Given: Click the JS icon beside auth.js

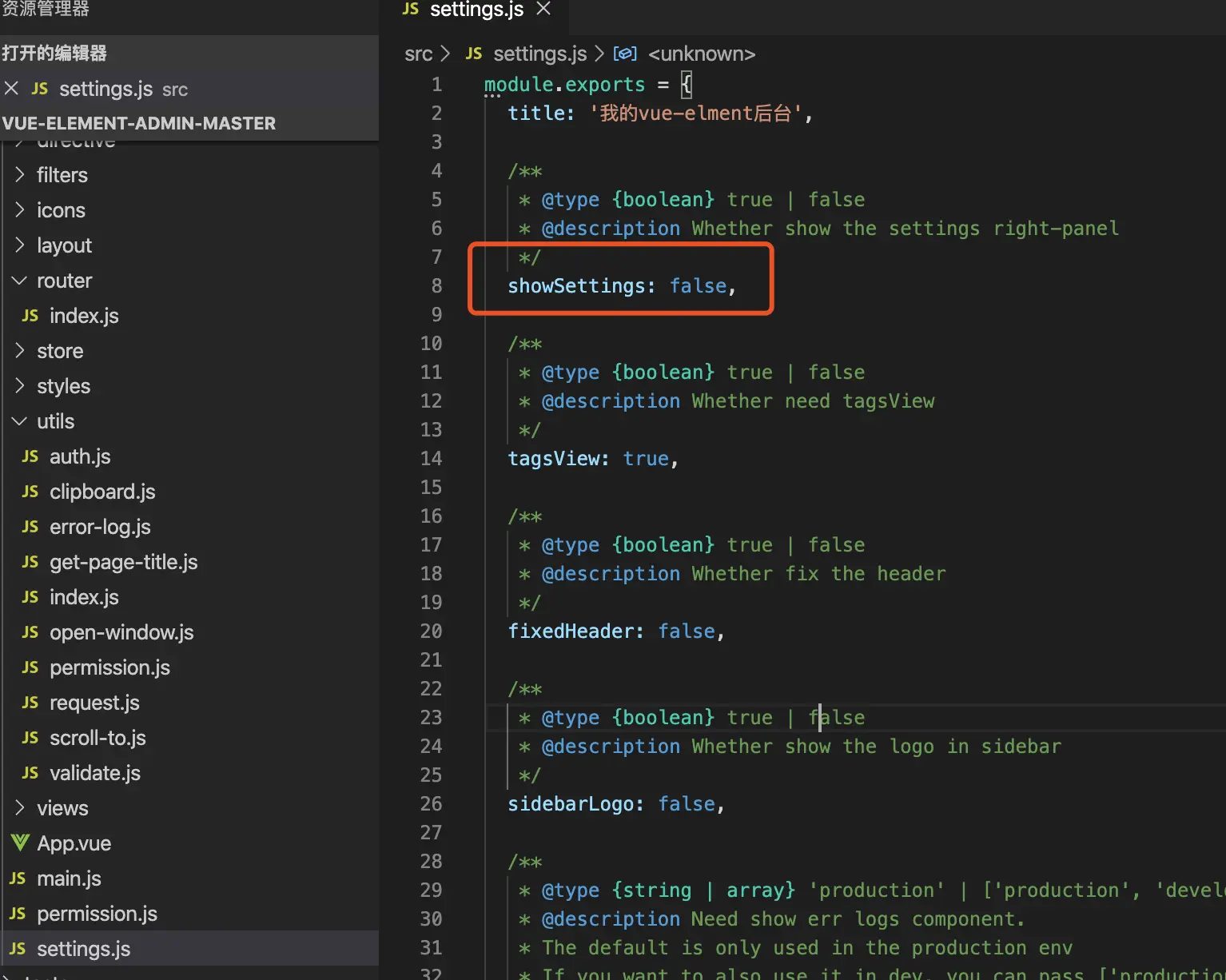Looking at the screenshot, I should click(x=30, y=456).
